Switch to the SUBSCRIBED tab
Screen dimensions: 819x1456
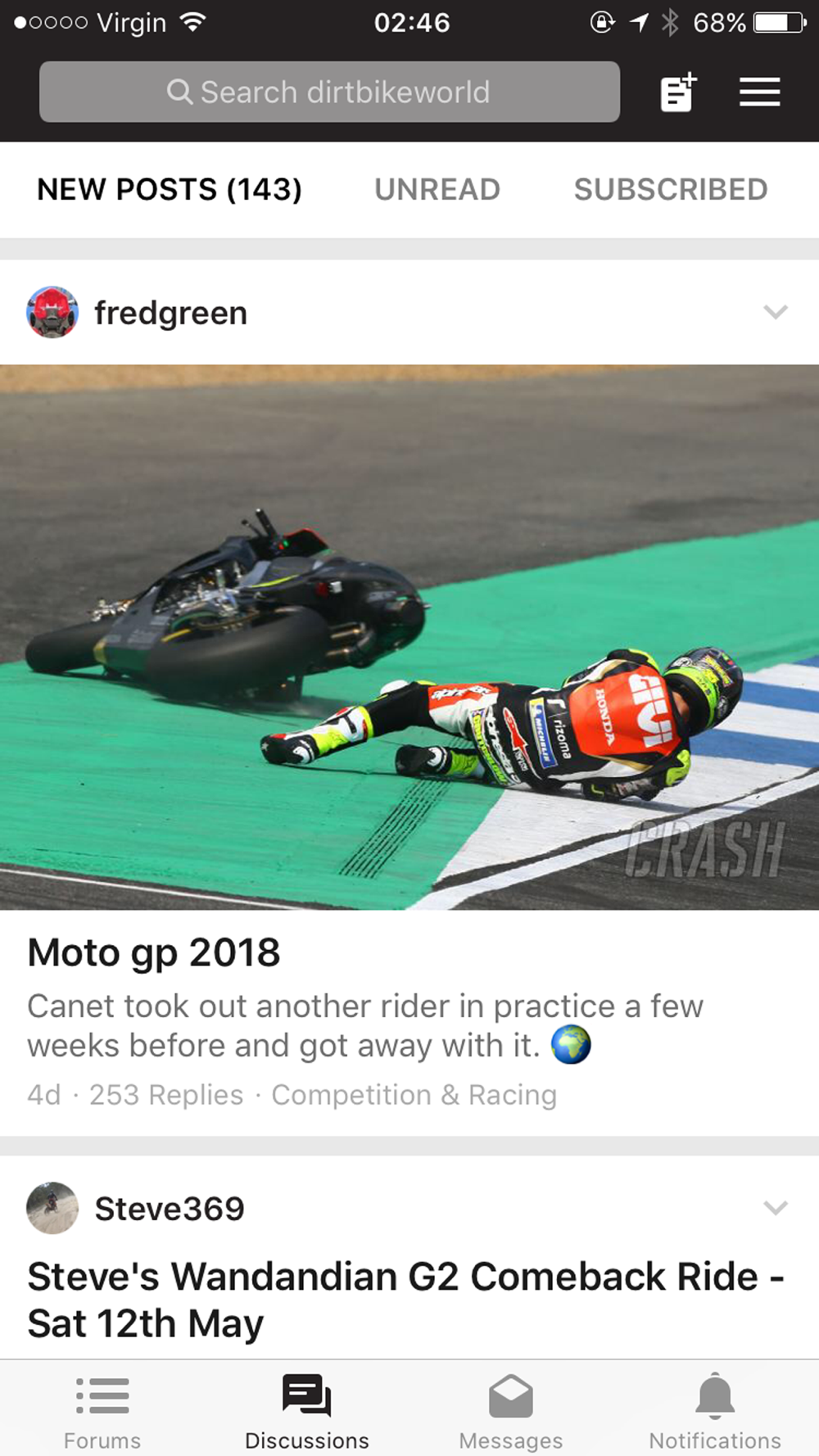click(671, 189)
